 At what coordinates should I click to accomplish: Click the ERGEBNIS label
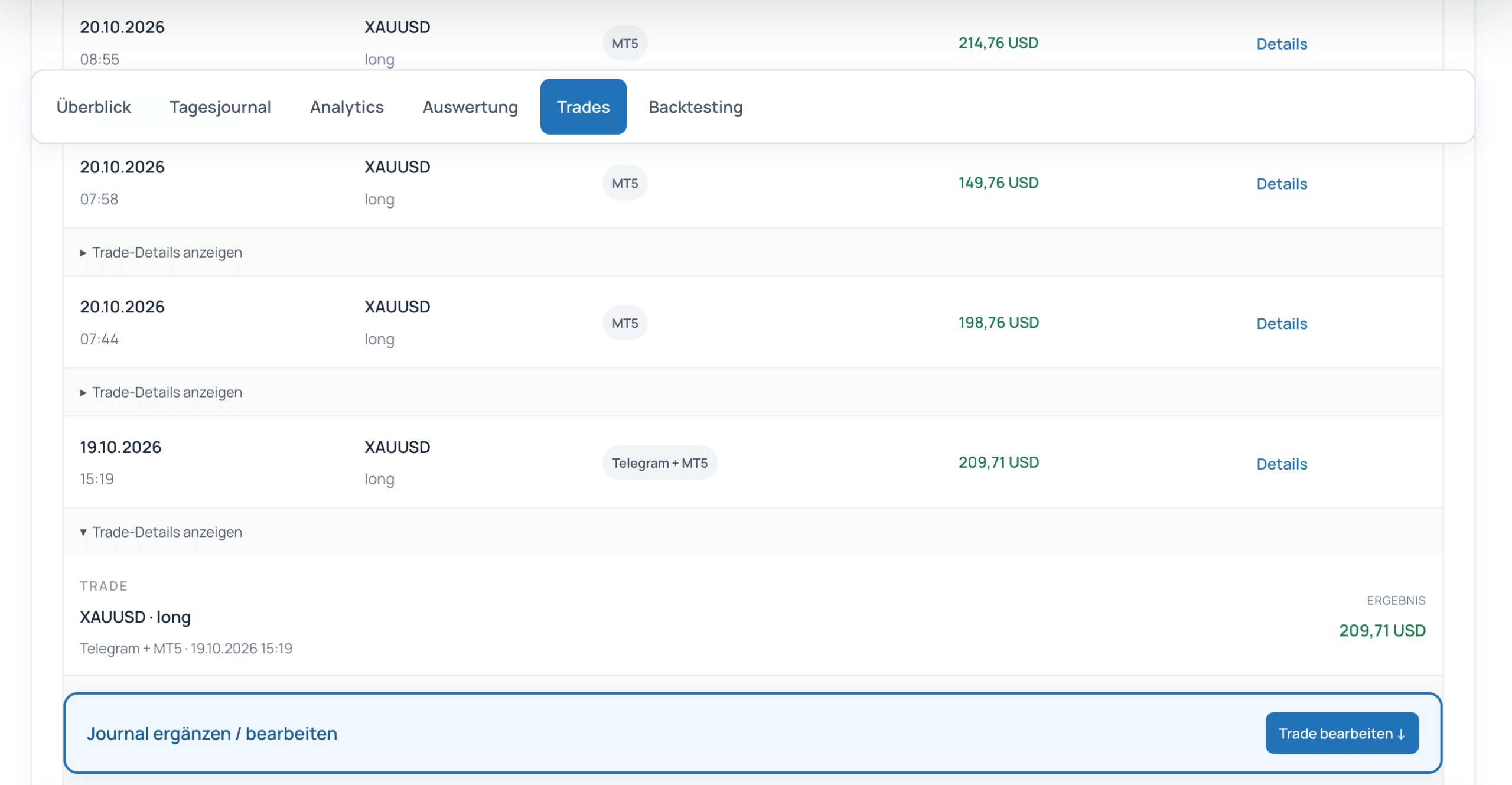[1396, 601]
